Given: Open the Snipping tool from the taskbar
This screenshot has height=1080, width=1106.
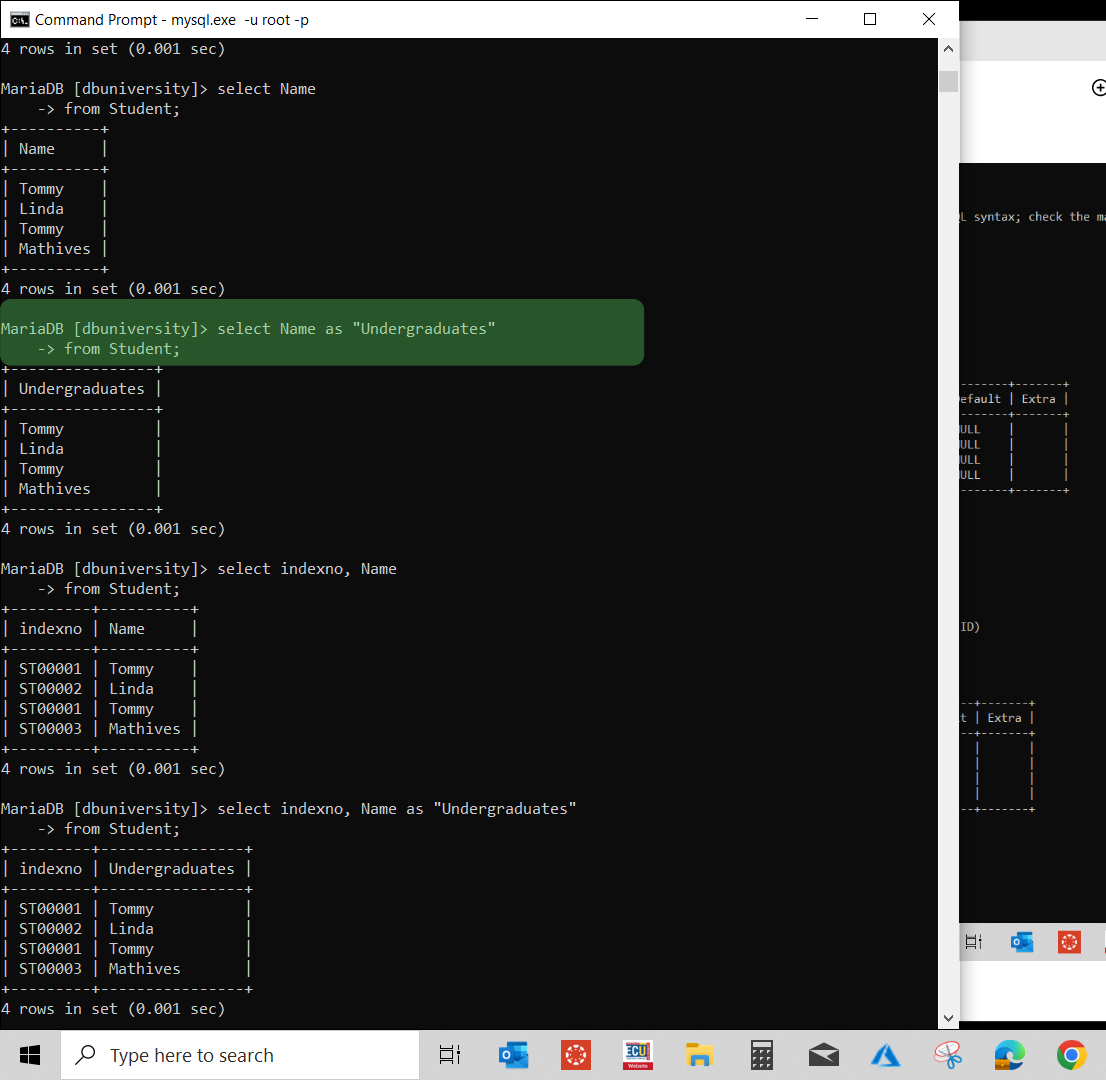Looking at the screenshot, I should (x=947, y=1054).
